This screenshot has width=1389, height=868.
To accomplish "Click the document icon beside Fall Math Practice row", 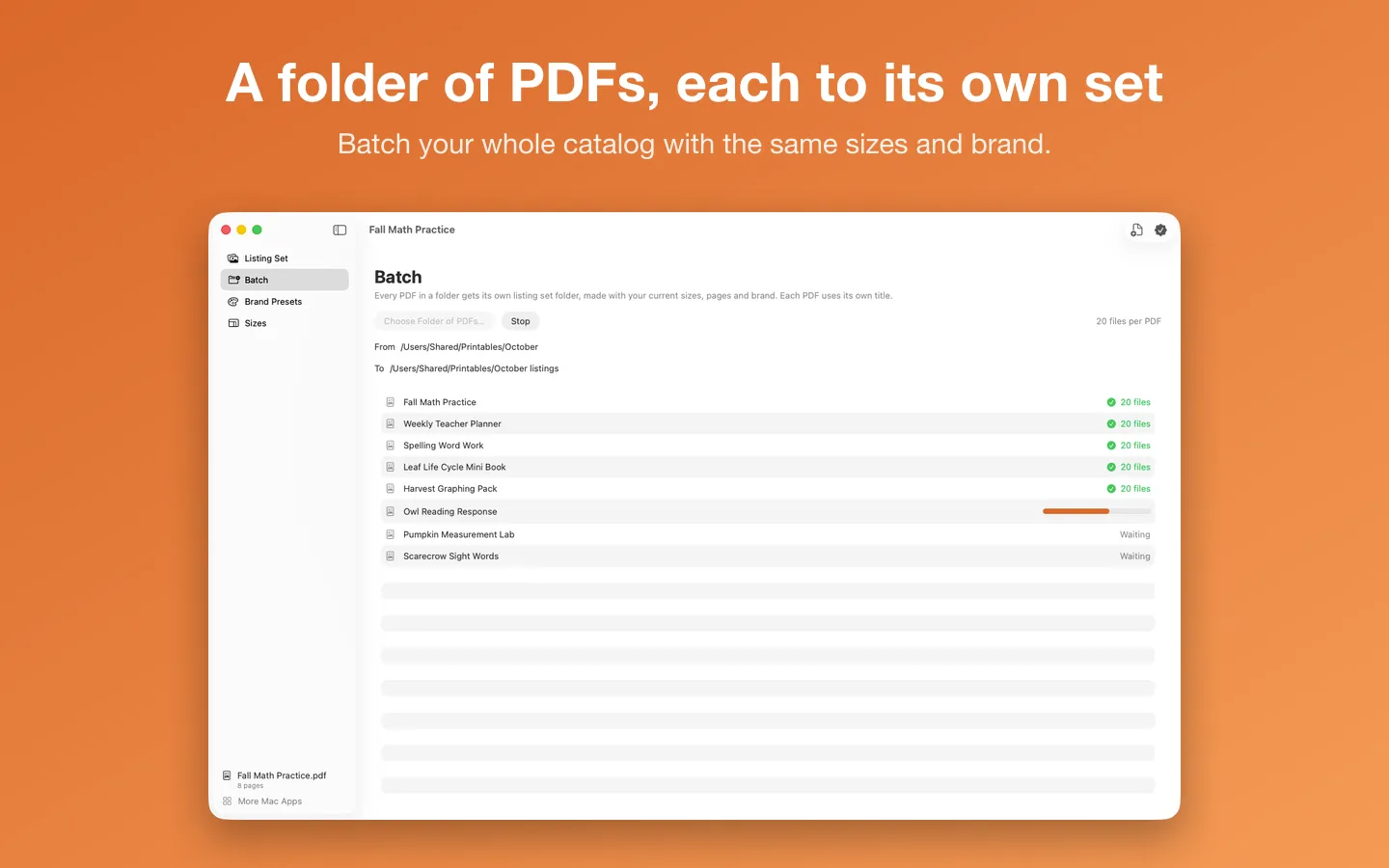I will point(390,402).
